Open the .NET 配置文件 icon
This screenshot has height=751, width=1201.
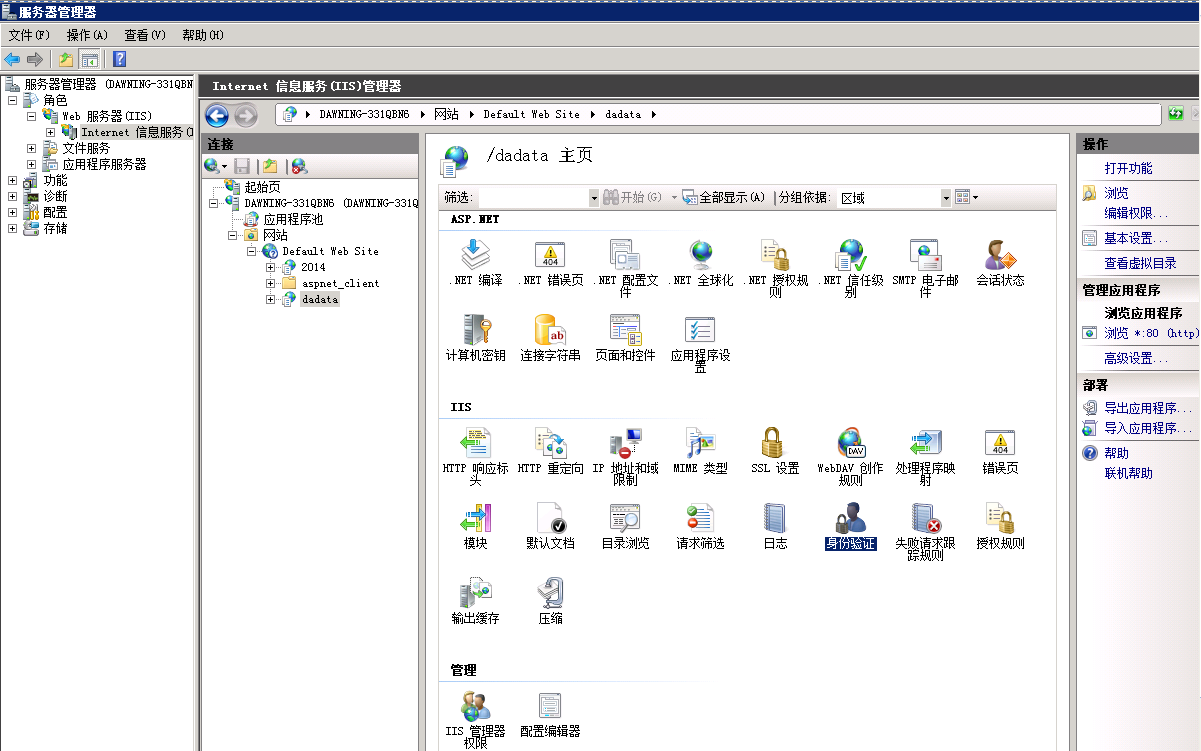tap(625, 268)
